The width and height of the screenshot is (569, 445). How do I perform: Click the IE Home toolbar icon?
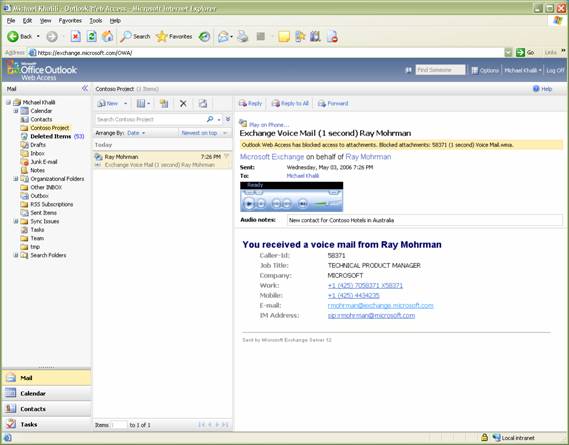click(107, 36)
